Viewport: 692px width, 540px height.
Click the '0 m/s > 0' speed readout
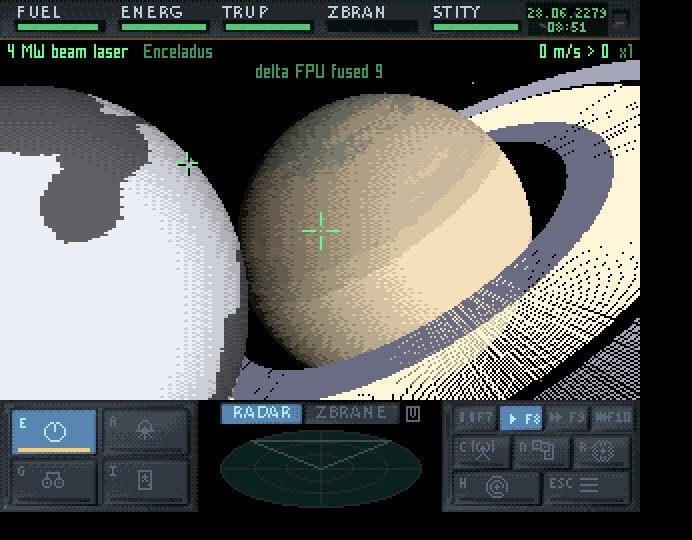574,52
